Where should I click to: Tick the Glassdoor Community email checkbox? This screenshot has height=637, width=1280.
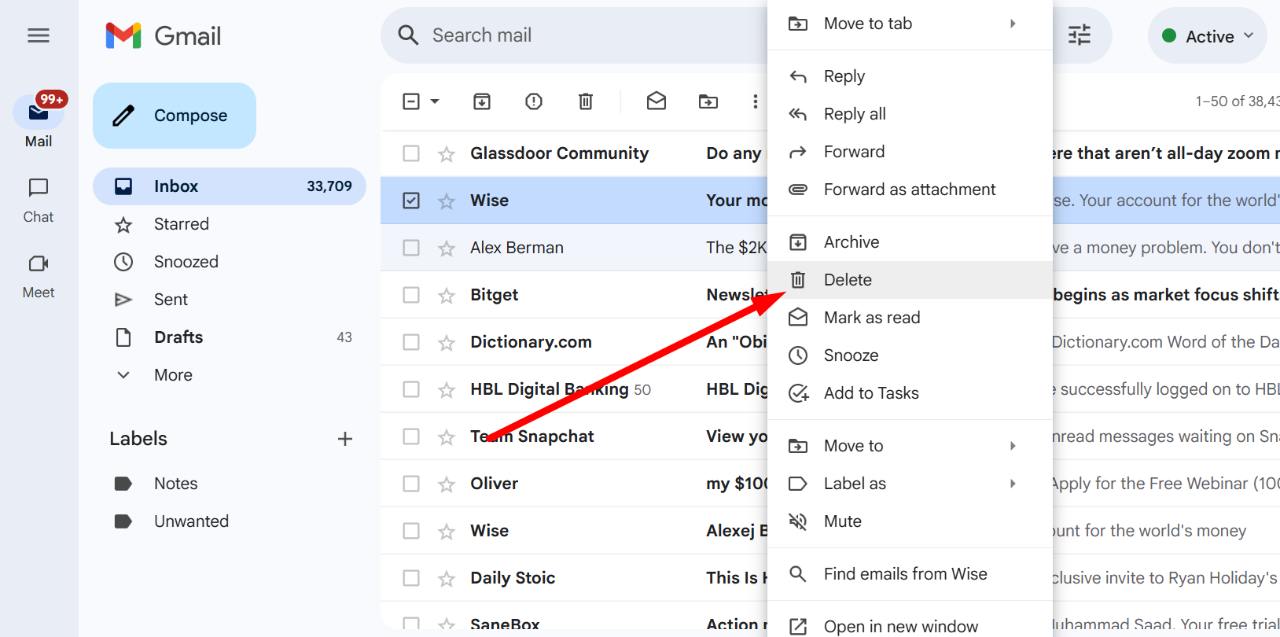click(411, 153)
